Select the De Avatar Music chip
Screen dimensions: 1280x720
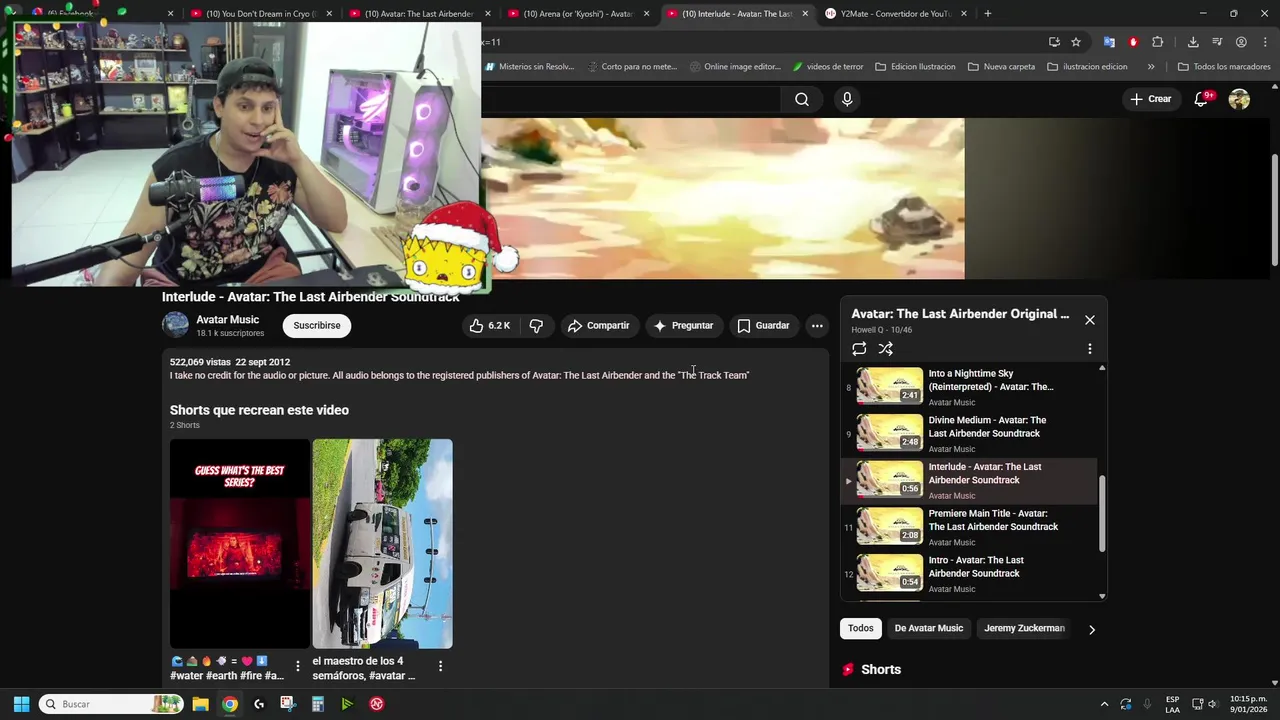tap(929, 629)
